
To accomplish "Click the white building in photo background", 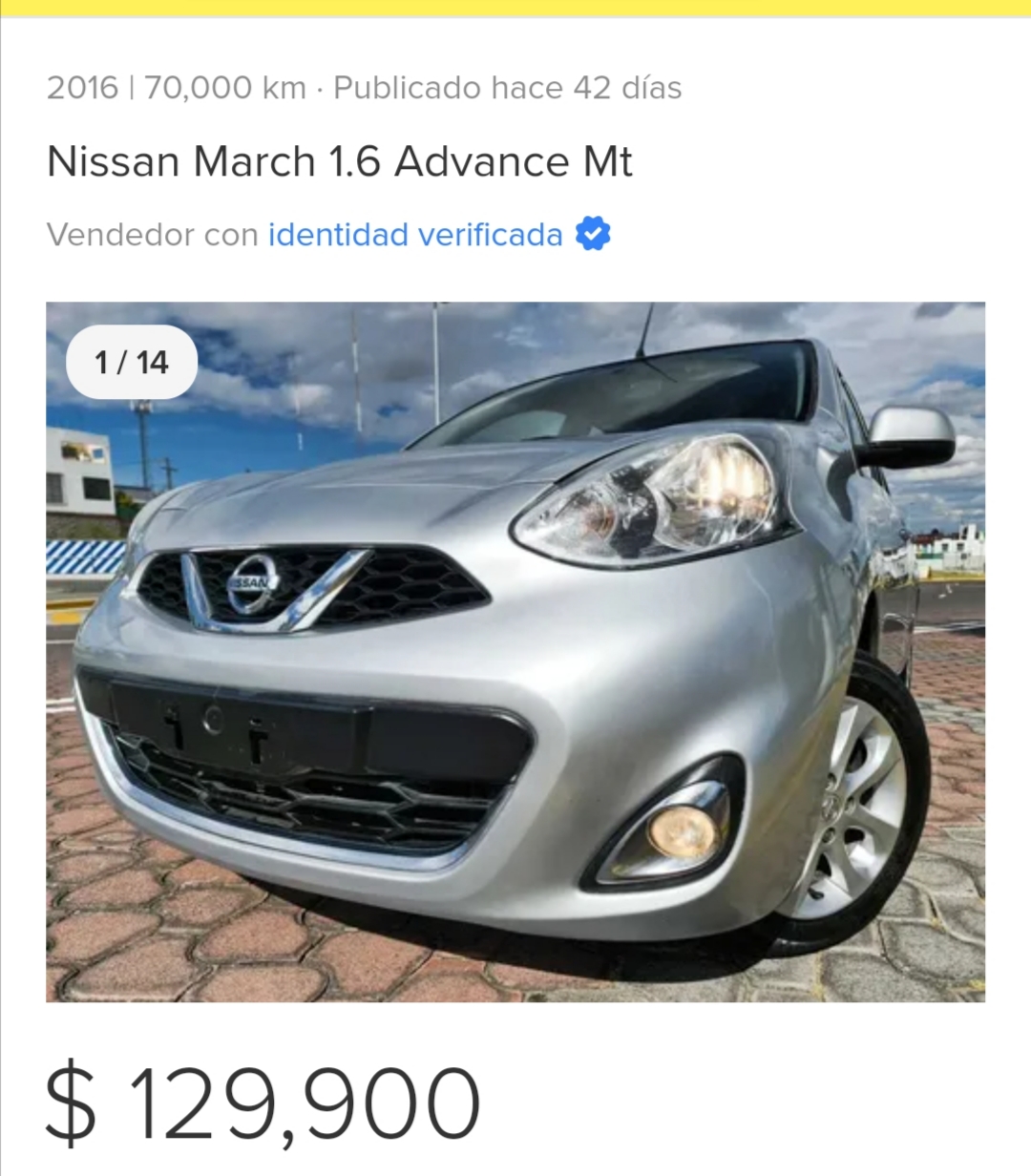I will click(x=79, y=472).
